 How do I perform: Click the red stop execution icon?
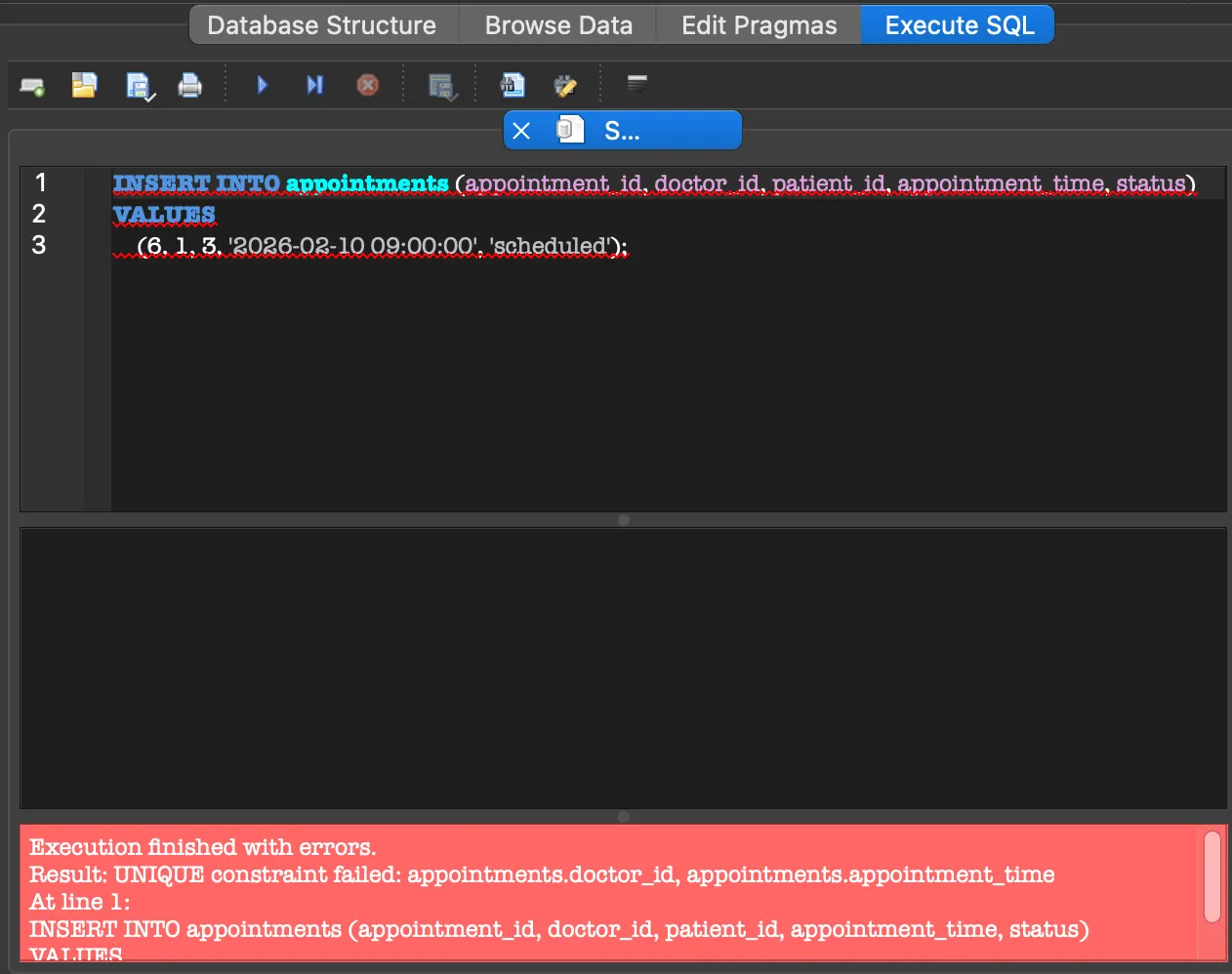[368, 86]
